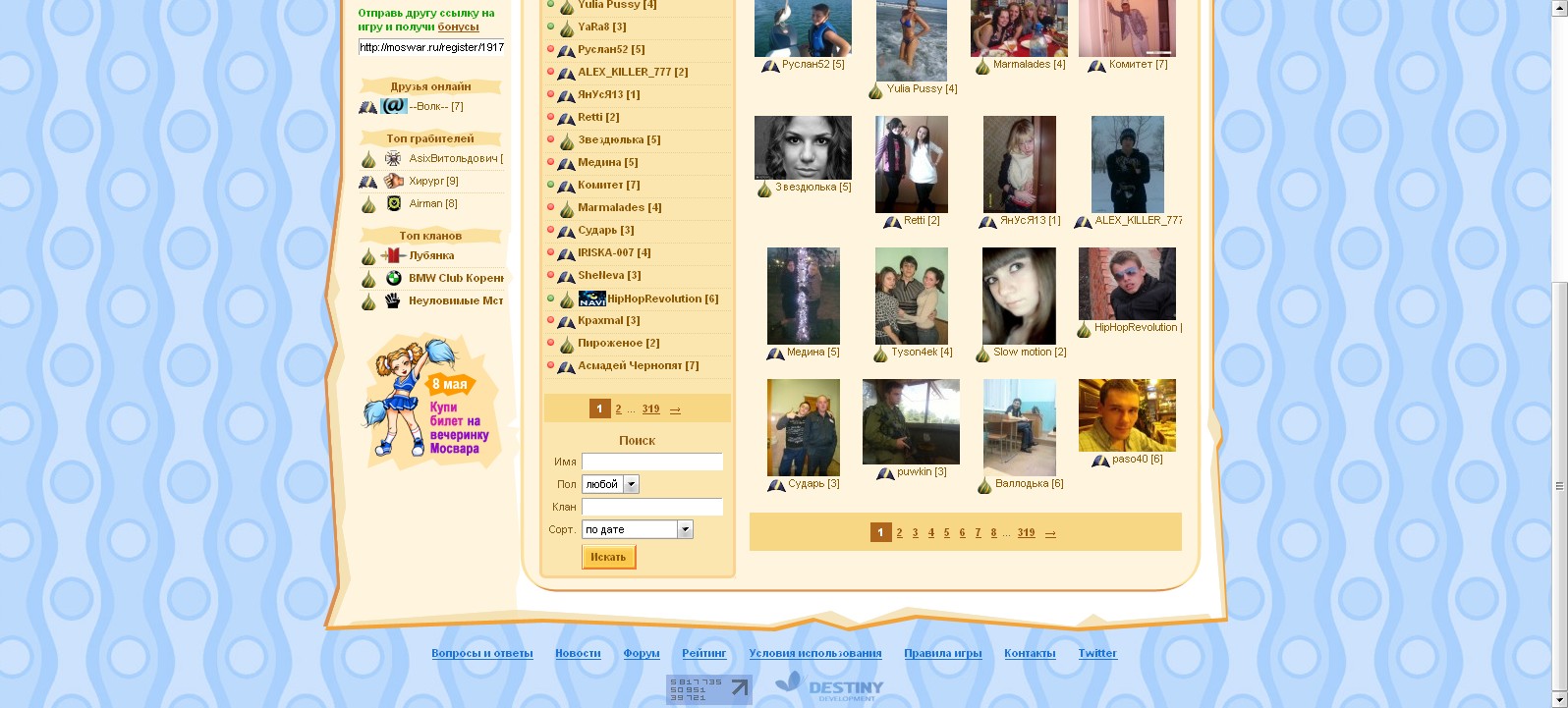Click the faction icon beside SheNeva [3]
The image size is (1568, 708).
(567, 276)
